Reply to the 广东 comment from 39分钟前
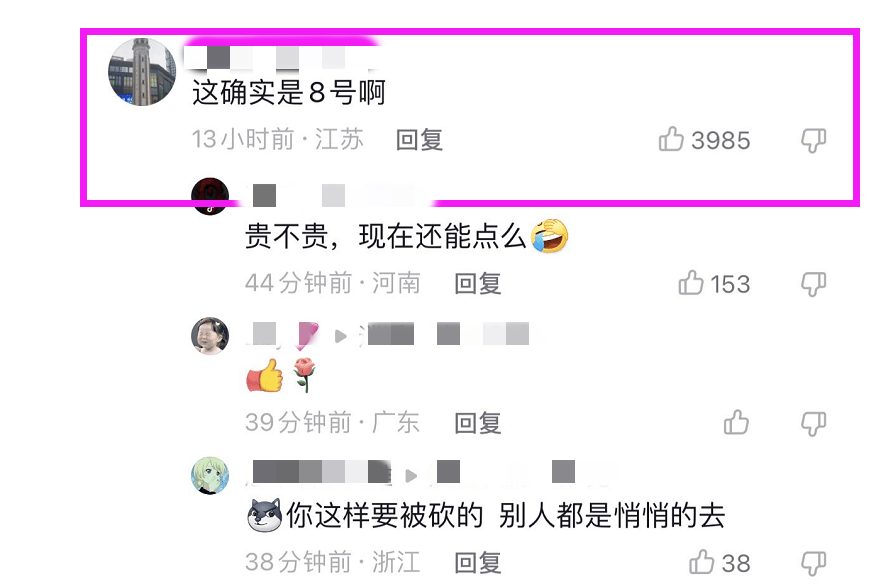895x585 pixels. coord(478,423)
